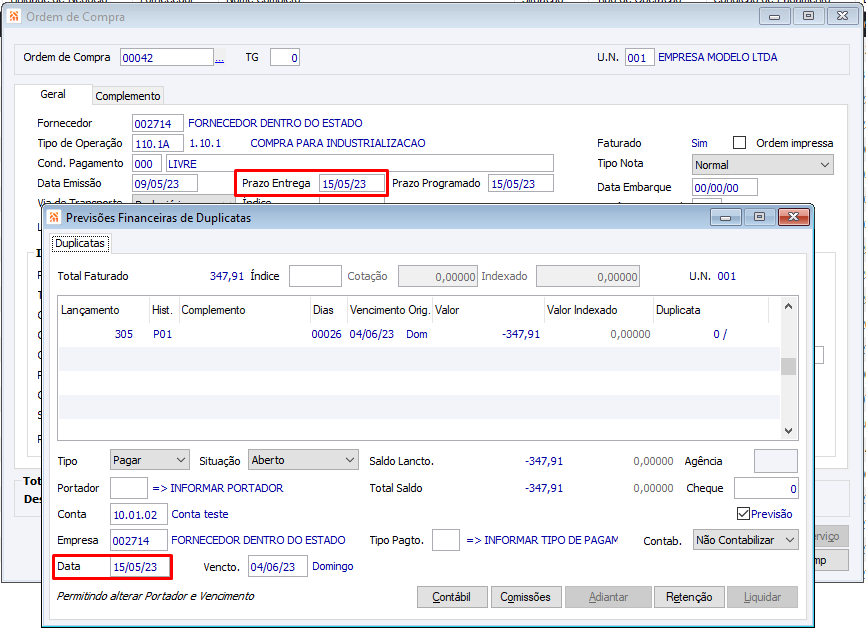The height and width of the screenshot is (633, 866).
Task: Click the Cond. Pagamento description field LIVRE
Action: [360, 163]
